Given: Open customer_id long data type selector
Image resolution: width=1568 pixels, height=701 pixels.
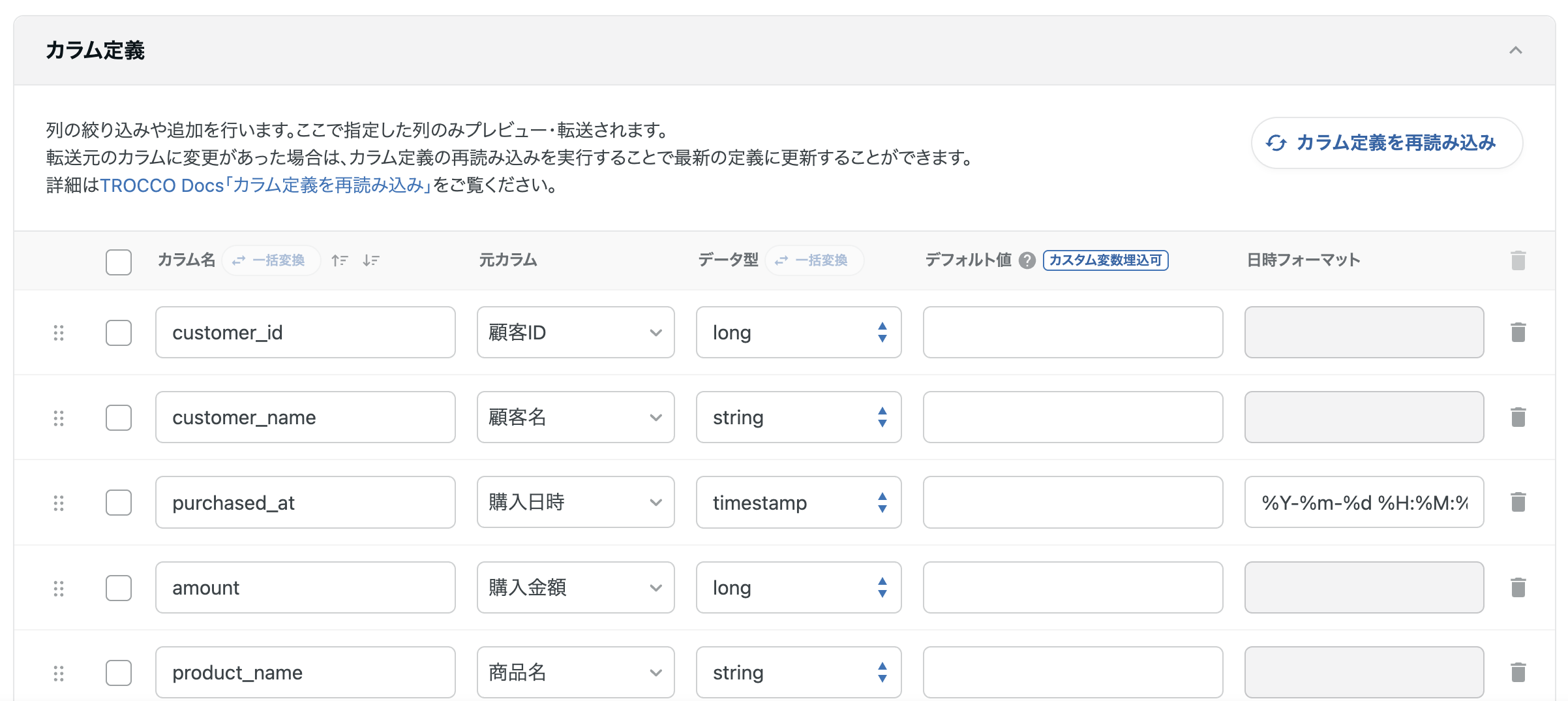Looking at the screenshot, I should click(x=799, y=332).
